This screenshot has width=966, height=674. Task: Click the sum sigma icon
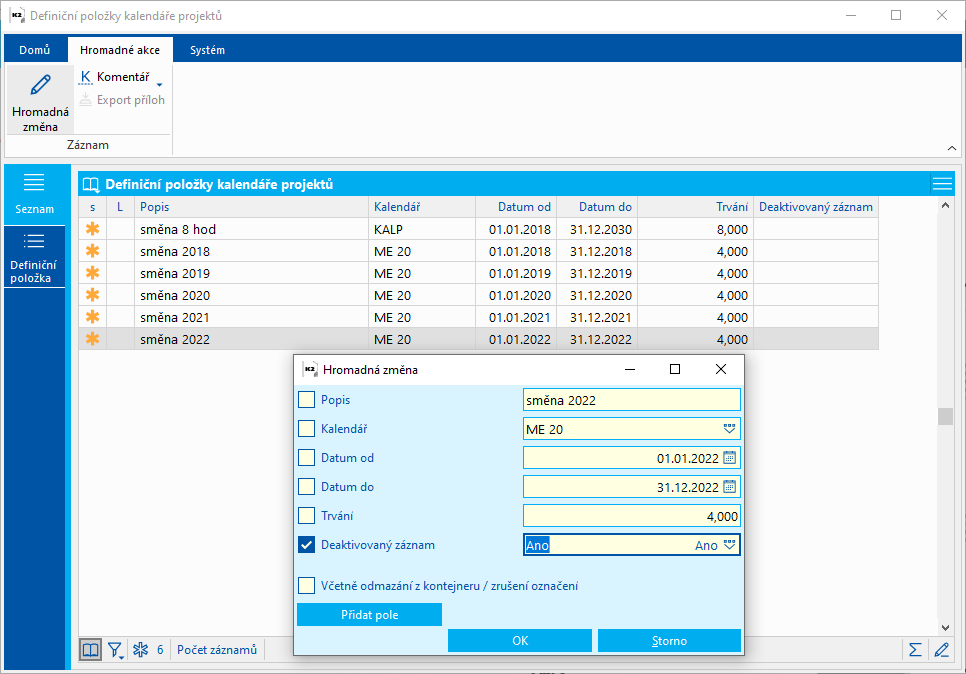coord(915,650)
